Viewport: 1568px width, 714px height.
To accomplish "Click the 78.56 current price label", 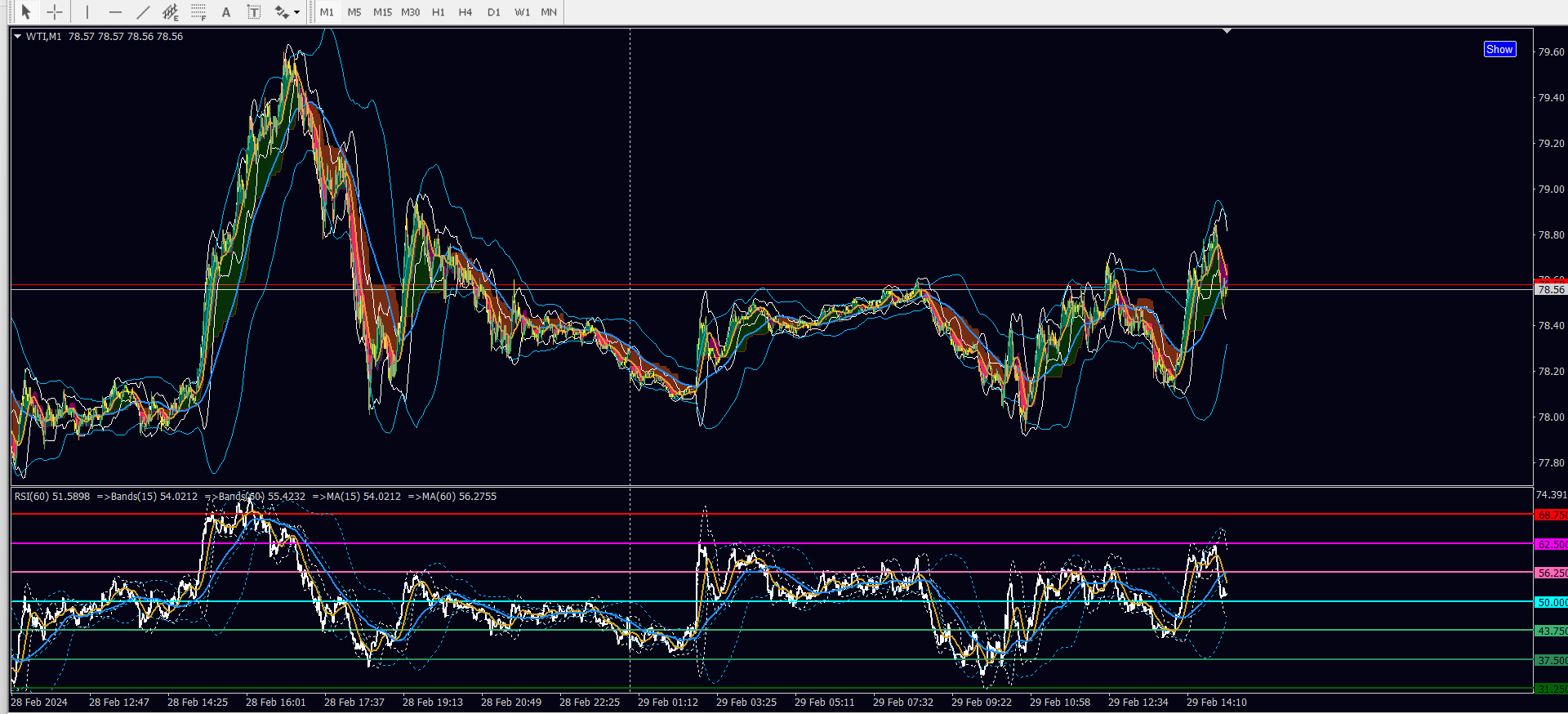I will point(1550,290).
